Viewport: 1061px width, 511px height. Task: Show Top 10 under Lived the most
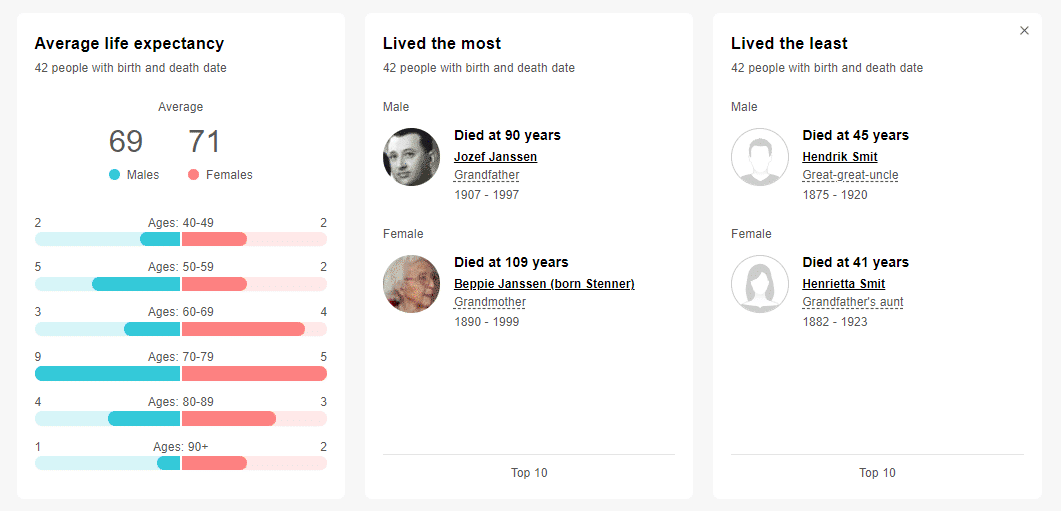tap(529, 473)
